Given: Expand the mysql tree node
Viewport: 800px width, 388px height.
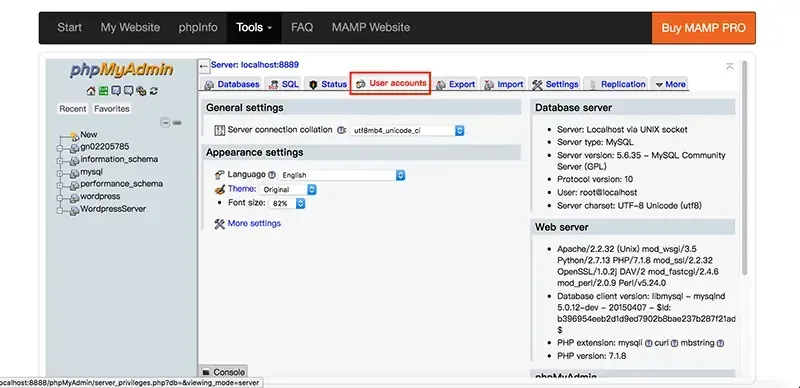Looking at the screenshot, I should click(x=60, y=174).
